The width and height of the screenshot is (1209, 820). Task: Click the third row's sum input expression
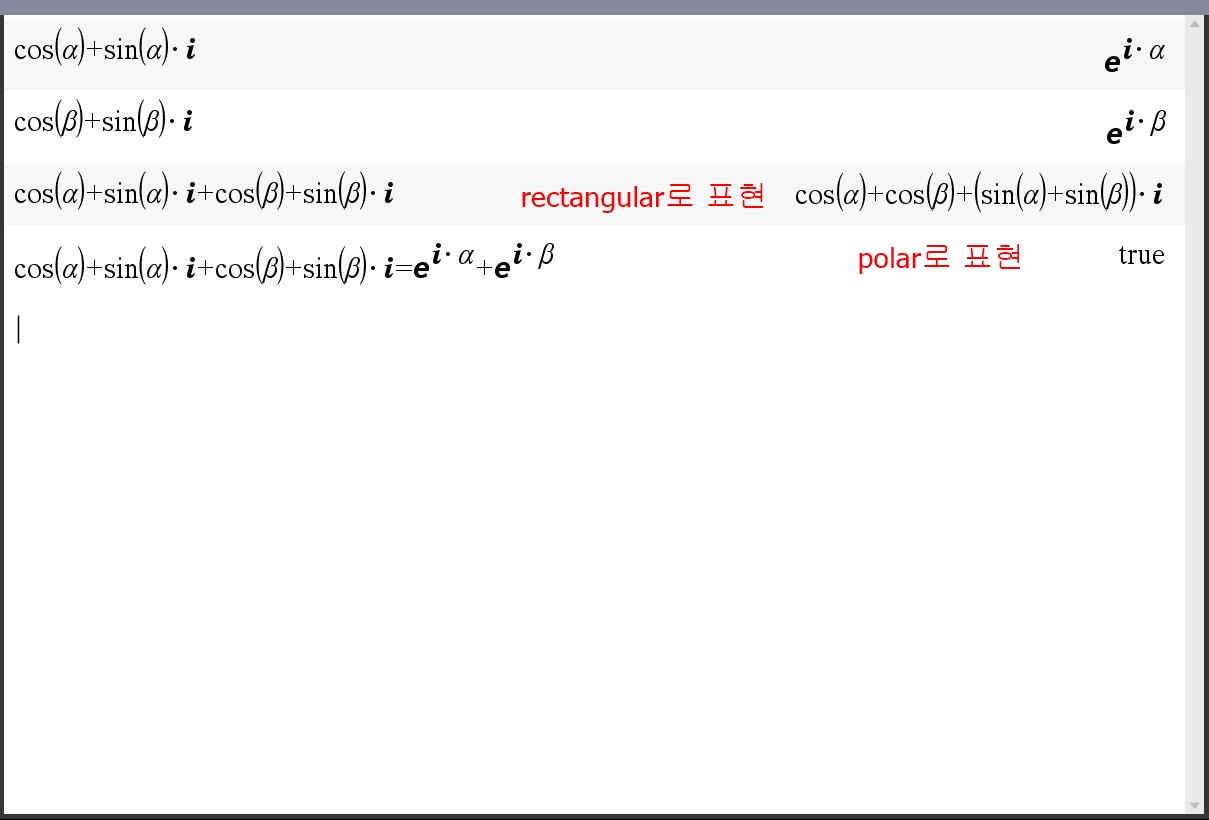point(204,194)
